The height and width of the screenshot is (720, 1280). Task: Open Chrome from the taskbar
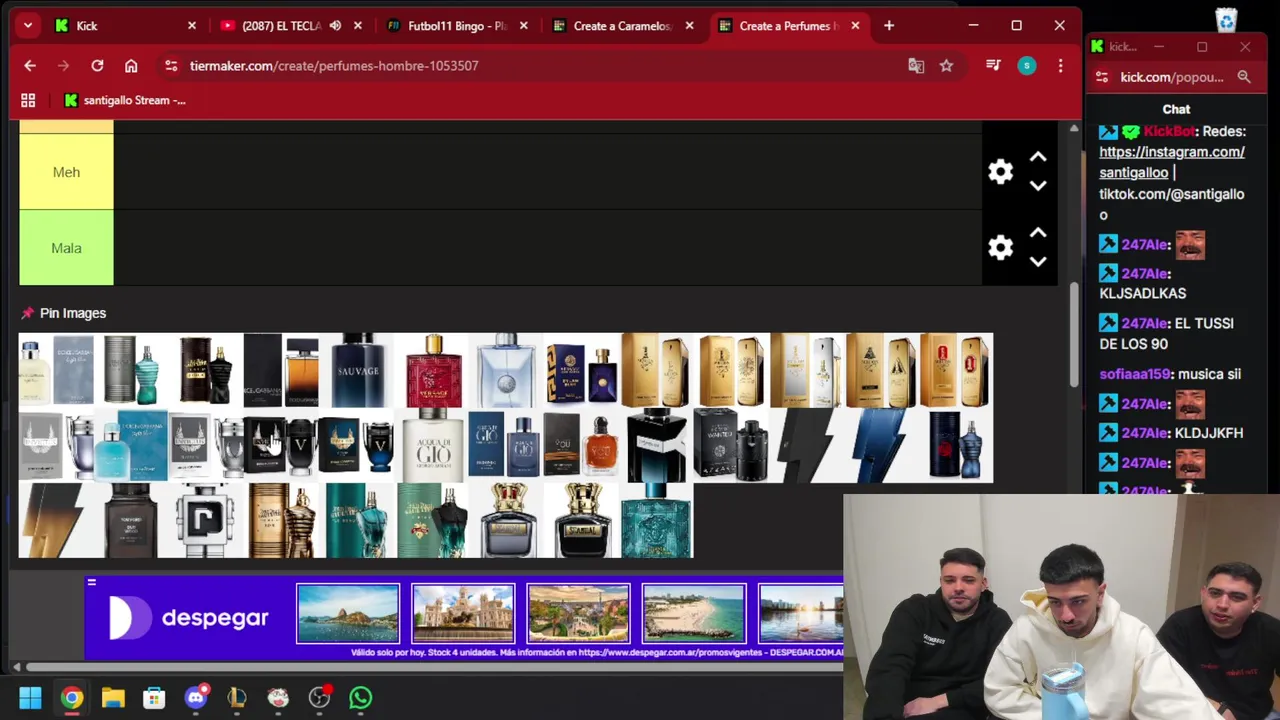pyautogui.click(x=72, y=698)
